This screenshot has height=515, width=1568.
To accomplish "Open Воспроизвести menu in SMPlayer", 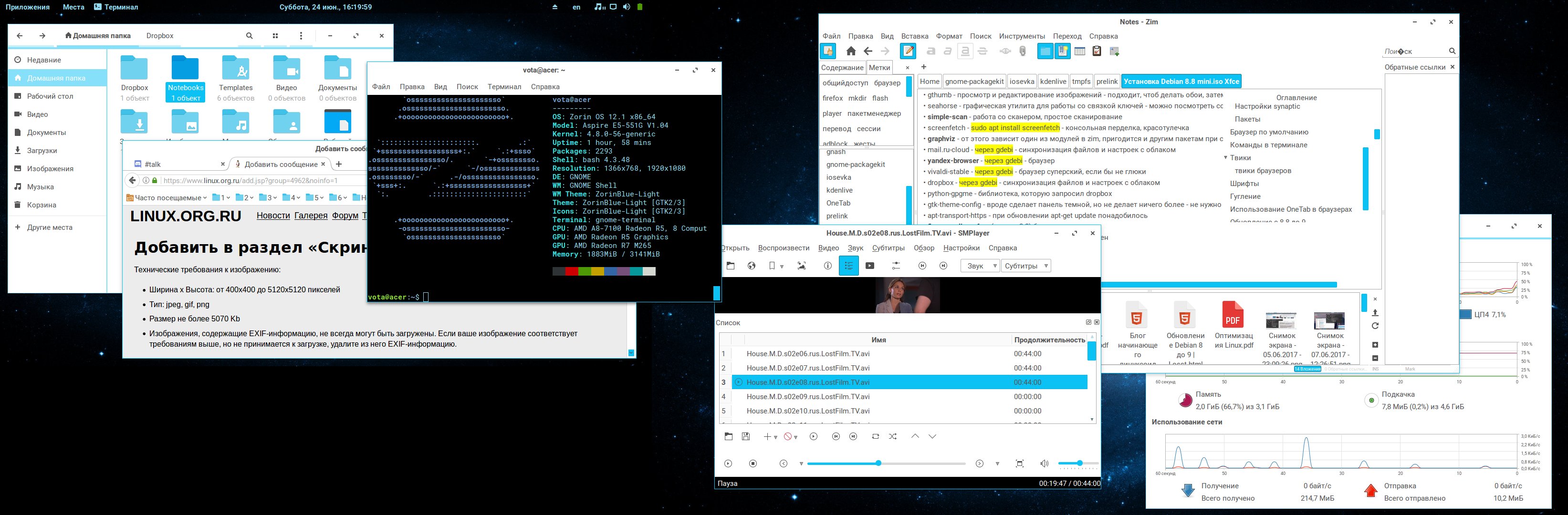I will (784, 248).
